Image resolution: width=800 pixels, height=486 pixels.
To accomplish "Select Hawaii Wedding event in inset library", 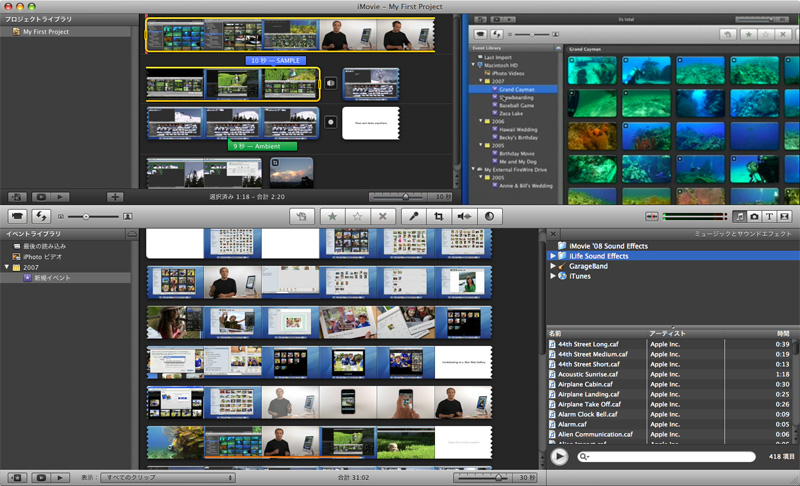I will (x=518, y=130).
